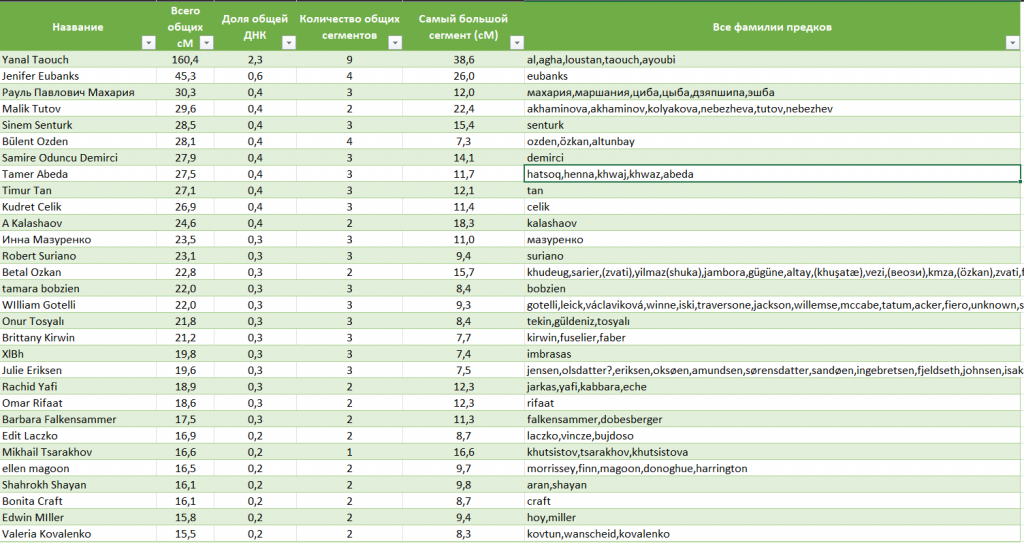
Task: Open the Всего общих сМ filter dropdown
Action: [206, 43]
